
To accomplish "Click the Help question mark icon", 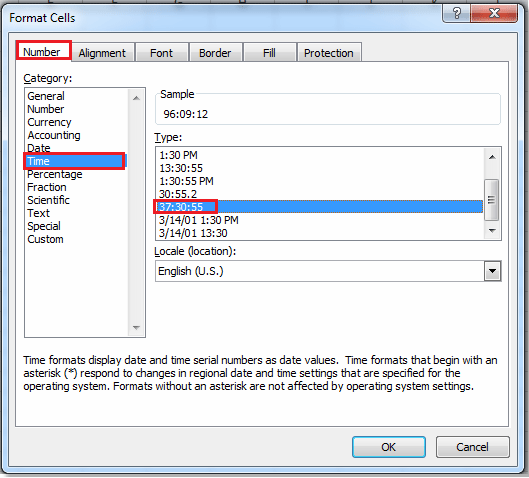I will click(456, 13).
